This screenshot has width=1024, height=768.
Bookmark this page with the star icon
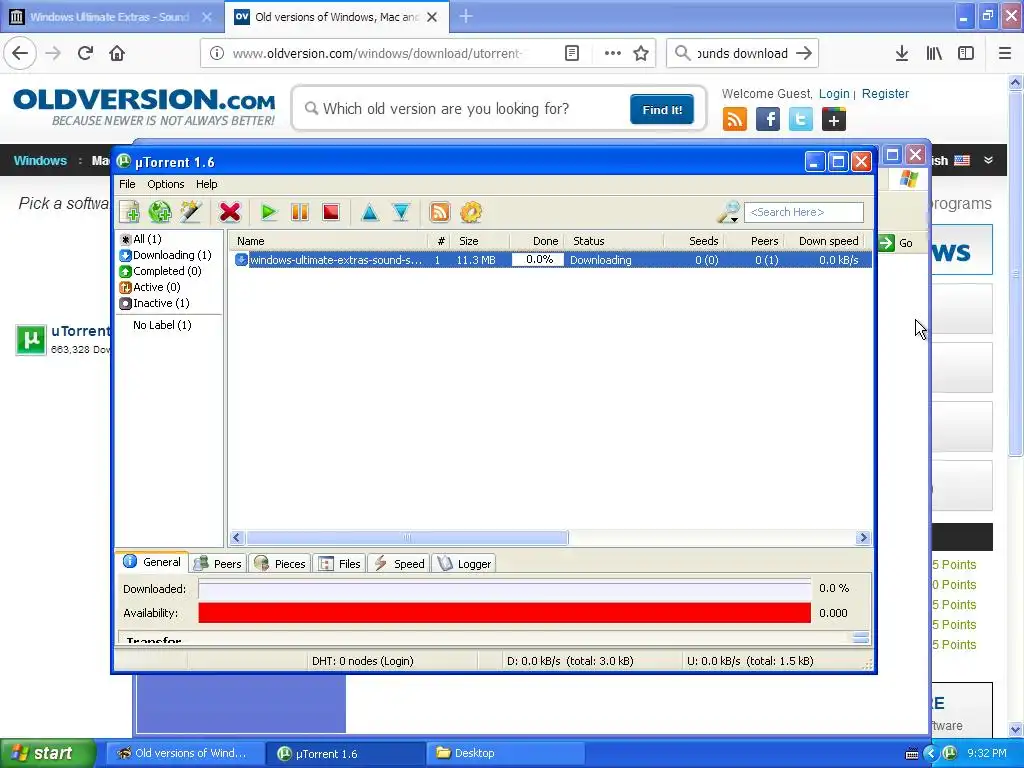click(641, 53)
